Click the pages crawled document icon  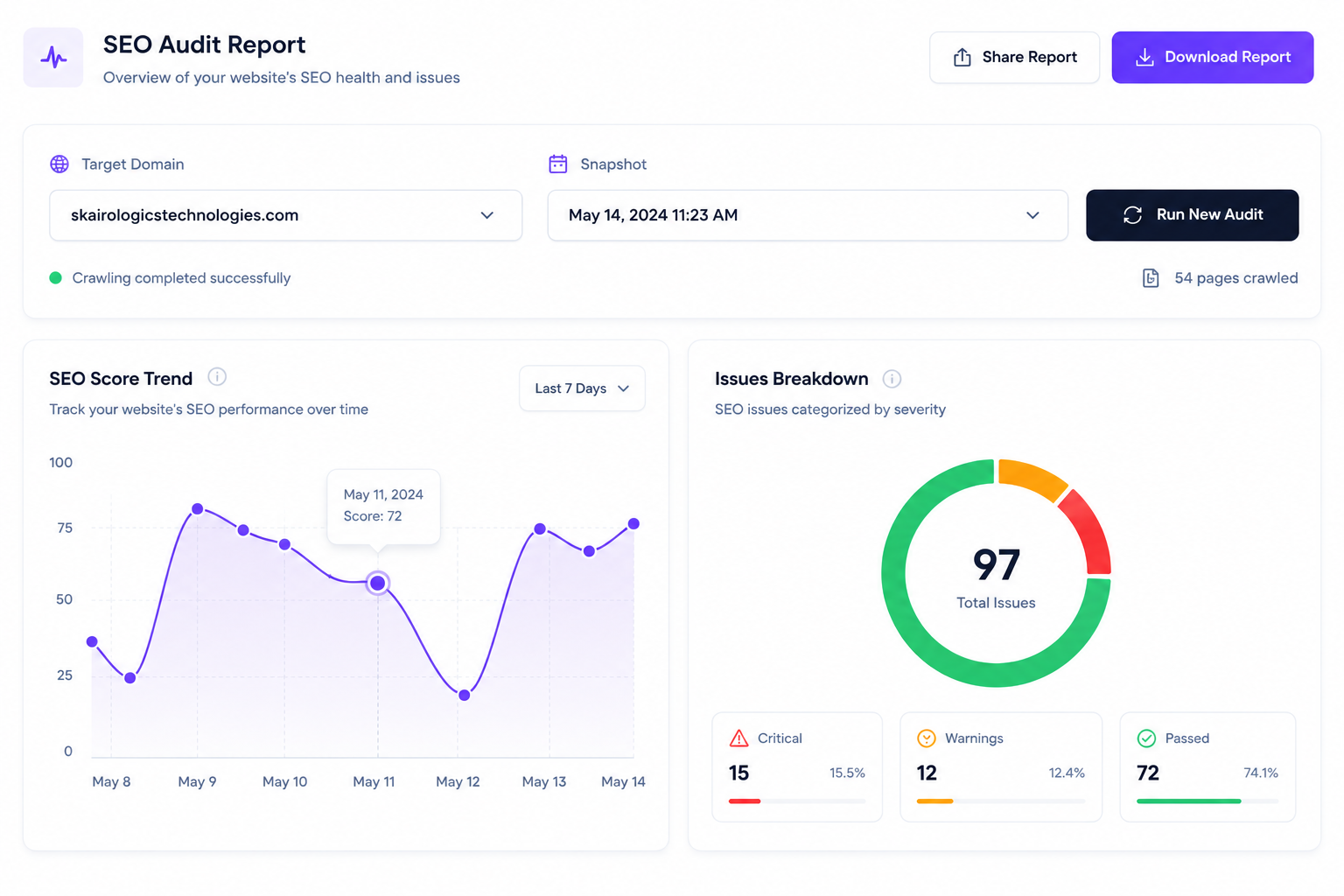tap(1151, 278)
